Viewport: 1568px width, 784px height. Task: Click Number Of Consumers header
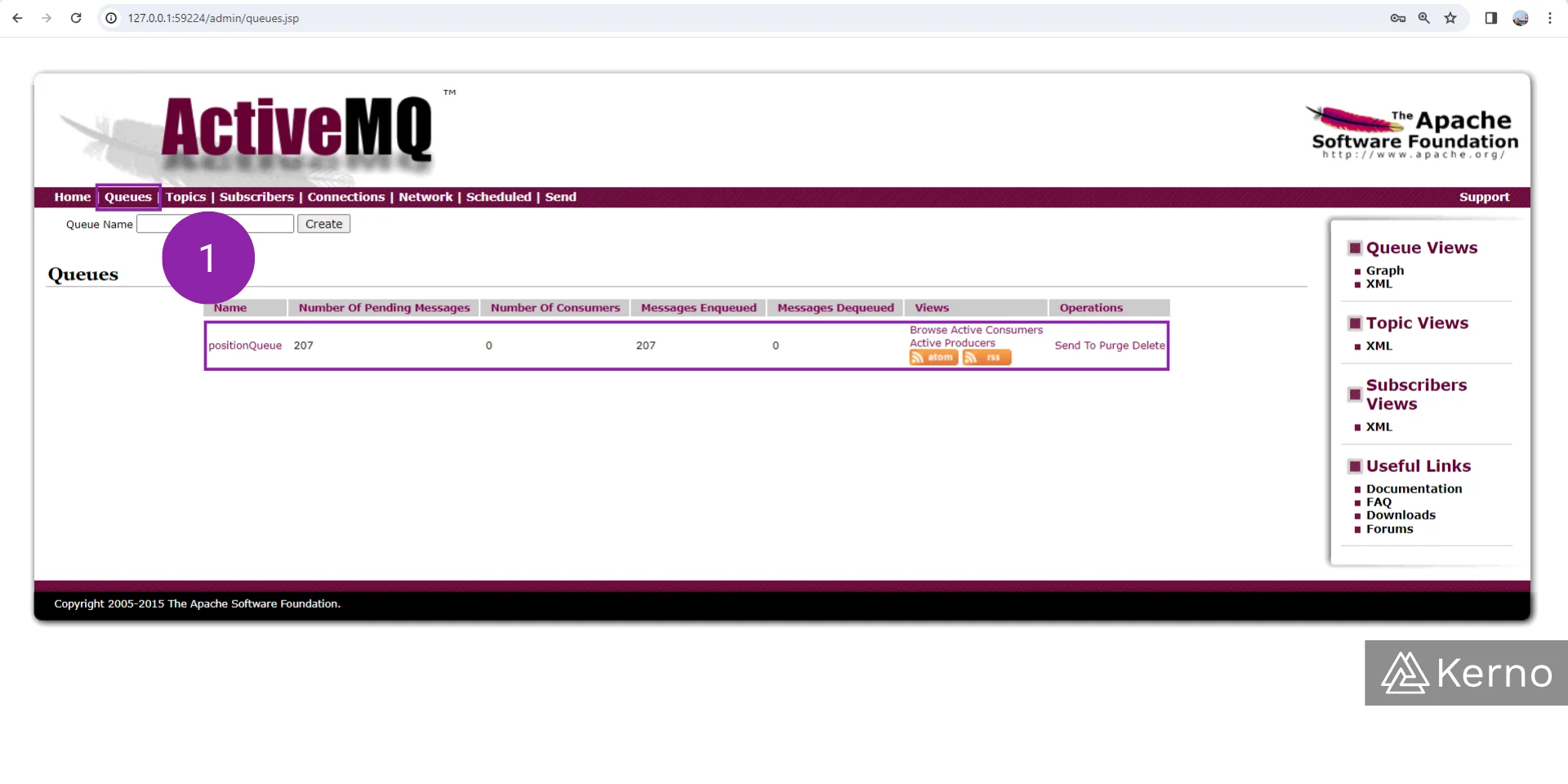(555, 308)
